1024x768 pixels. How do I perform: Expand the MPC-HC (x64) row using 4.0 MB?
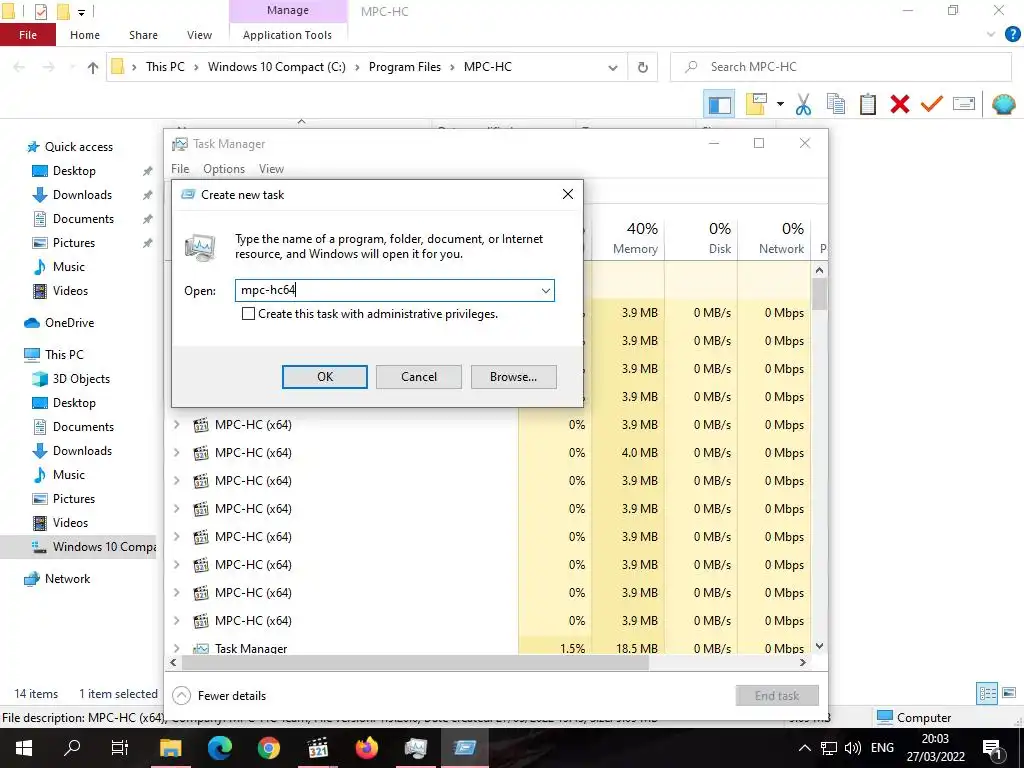coord(176,453)
